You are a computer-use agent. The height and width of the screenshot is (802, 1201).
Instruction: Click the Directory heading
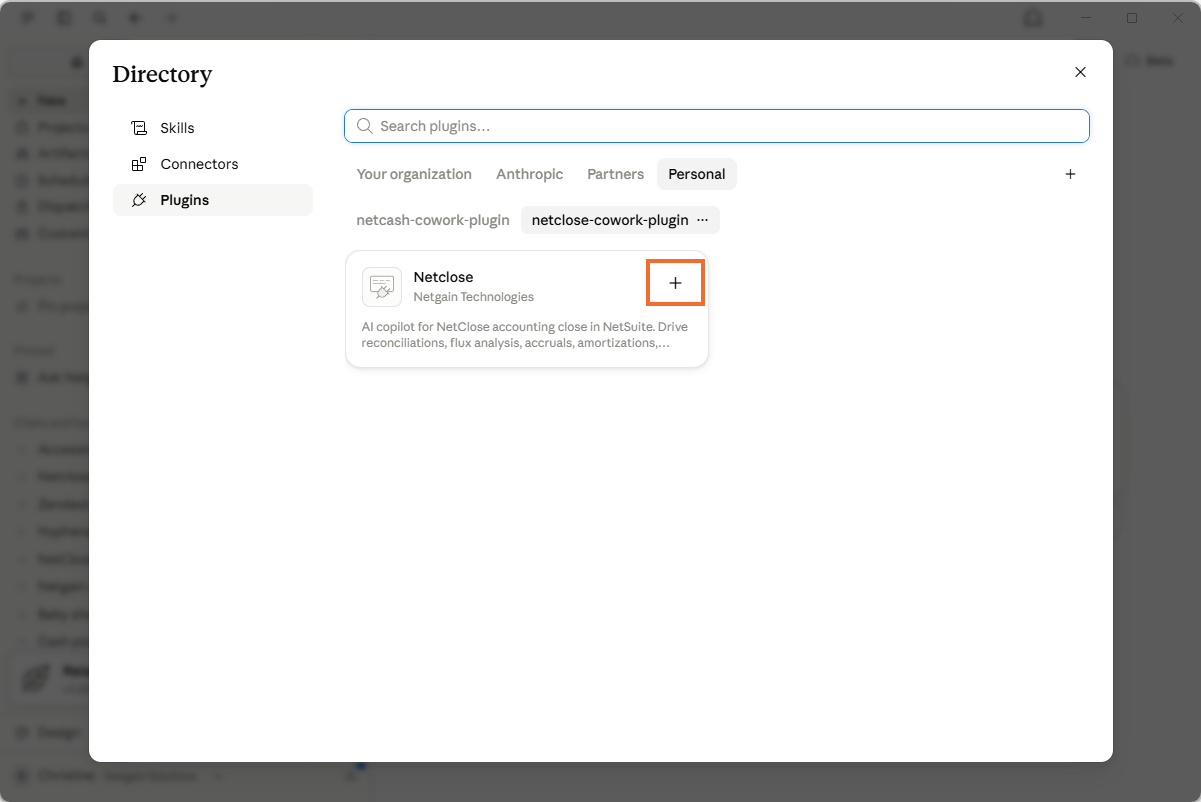(162, 74)
